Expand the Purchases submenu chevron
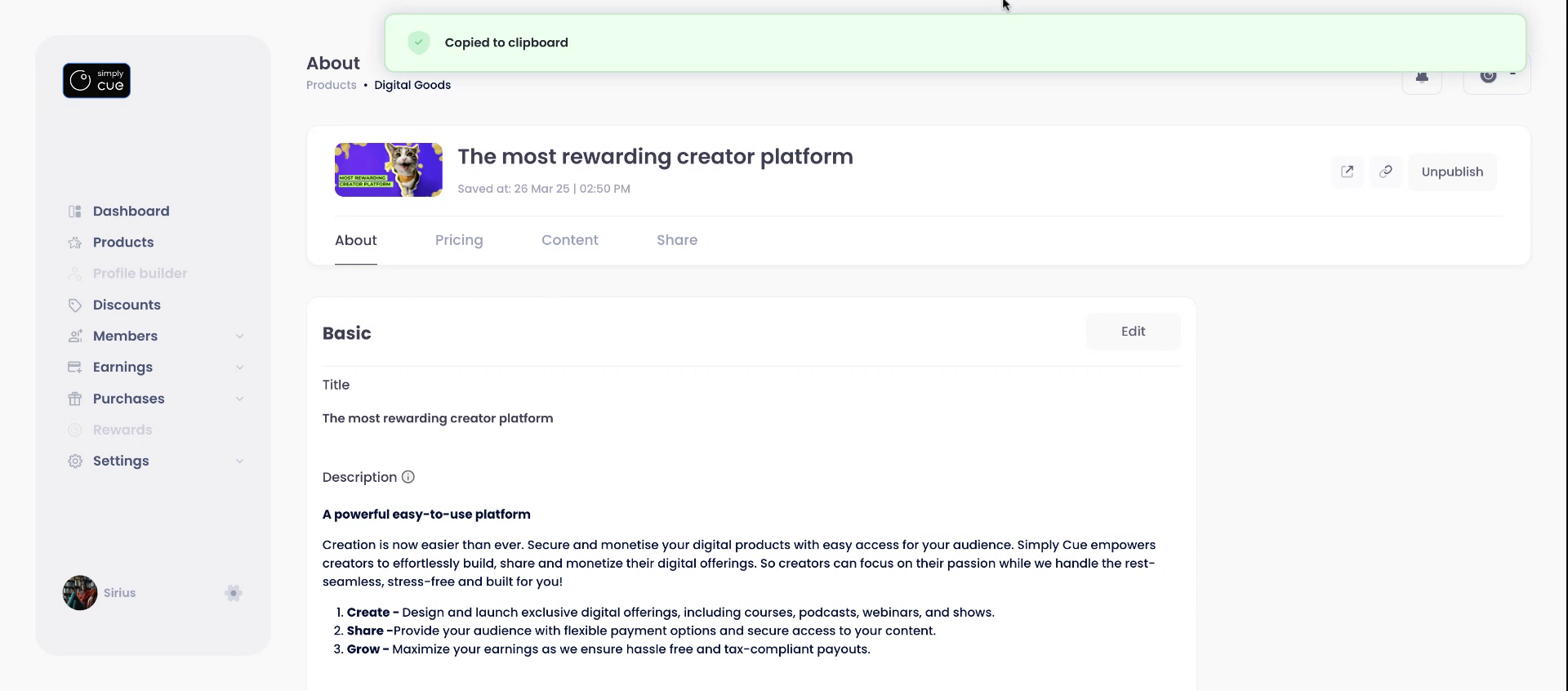The width and height of the screenshot is (1568, 691). [240, 399]
